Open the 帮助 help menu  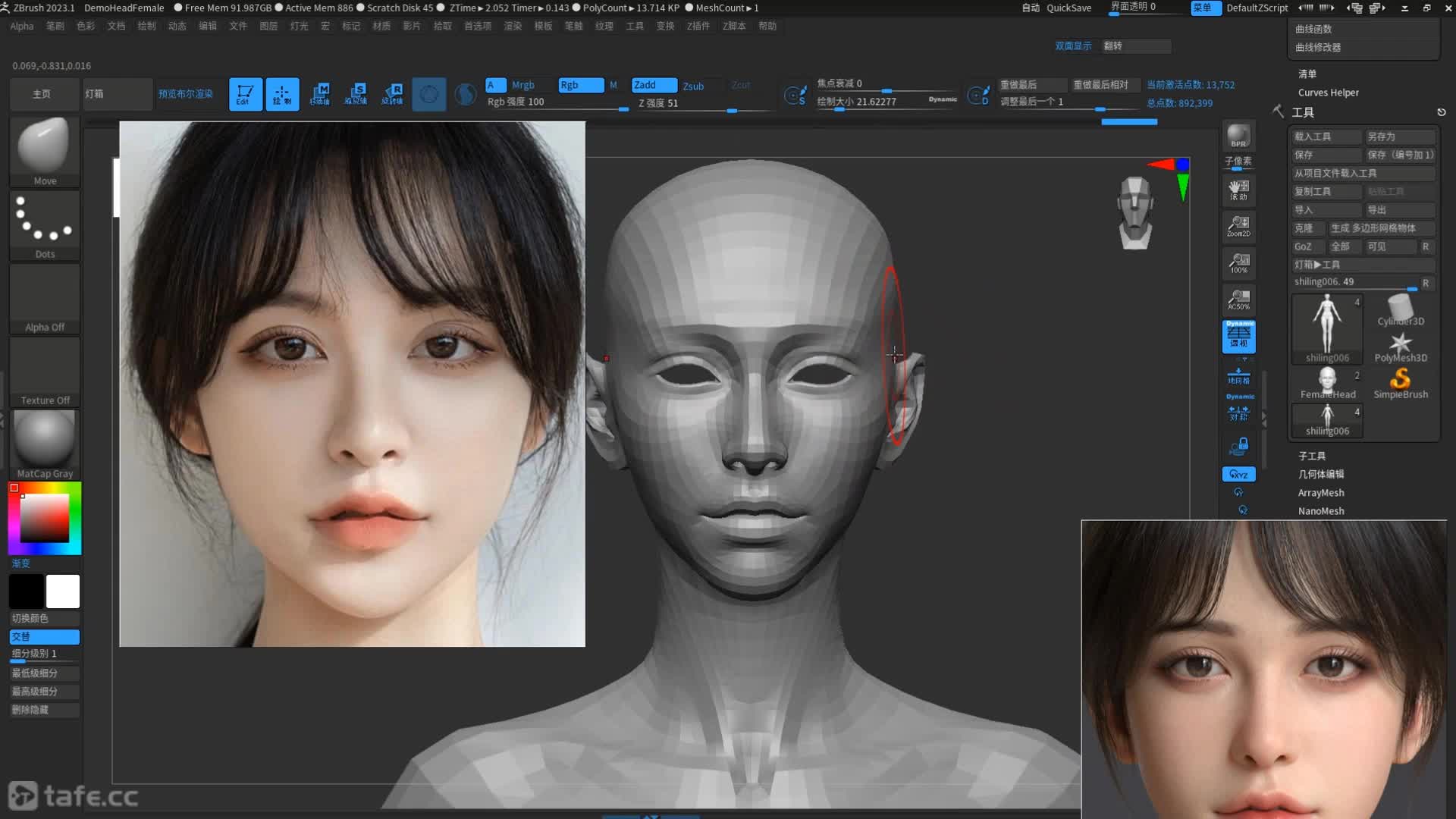coord(767,26)
